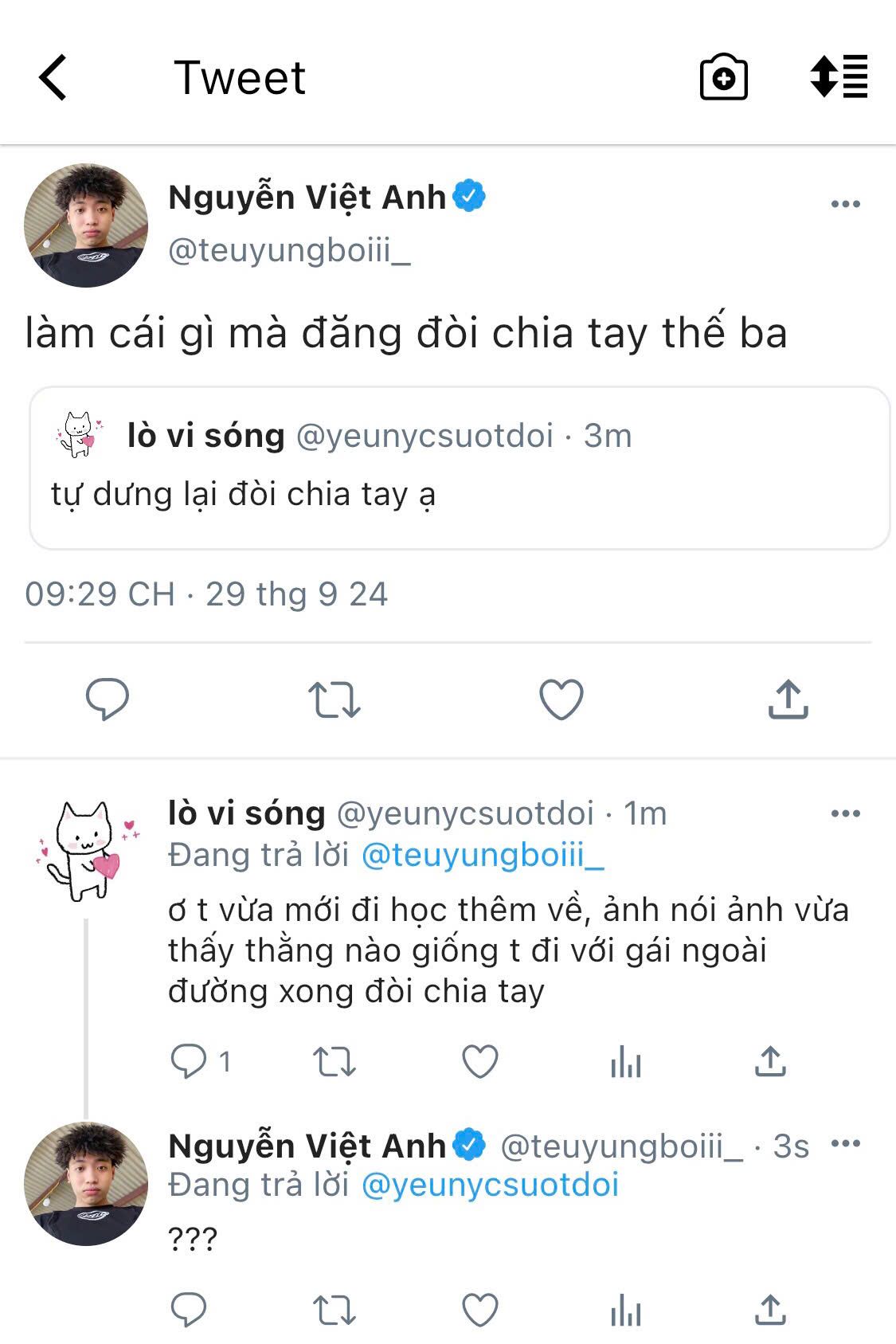Viewport: 896px width, 1344px height.
Task: Open the @yeunycsuotdoi mention link
Action: (x=490, y=1185)
